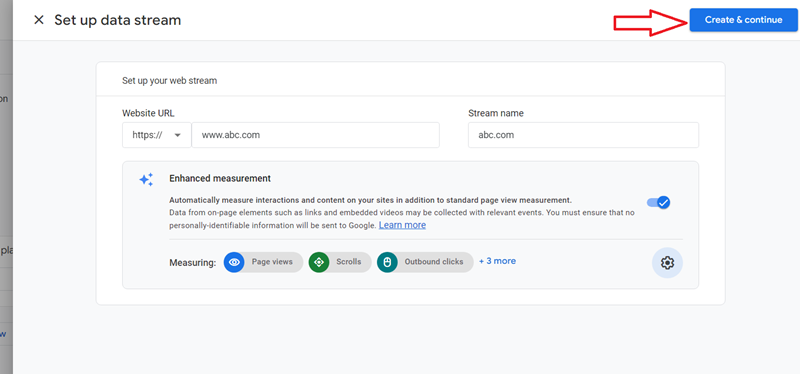The height and width of the screenshot is (374, 800).
Task: Click the Set up your web stream heading
Action: [169, 81]
